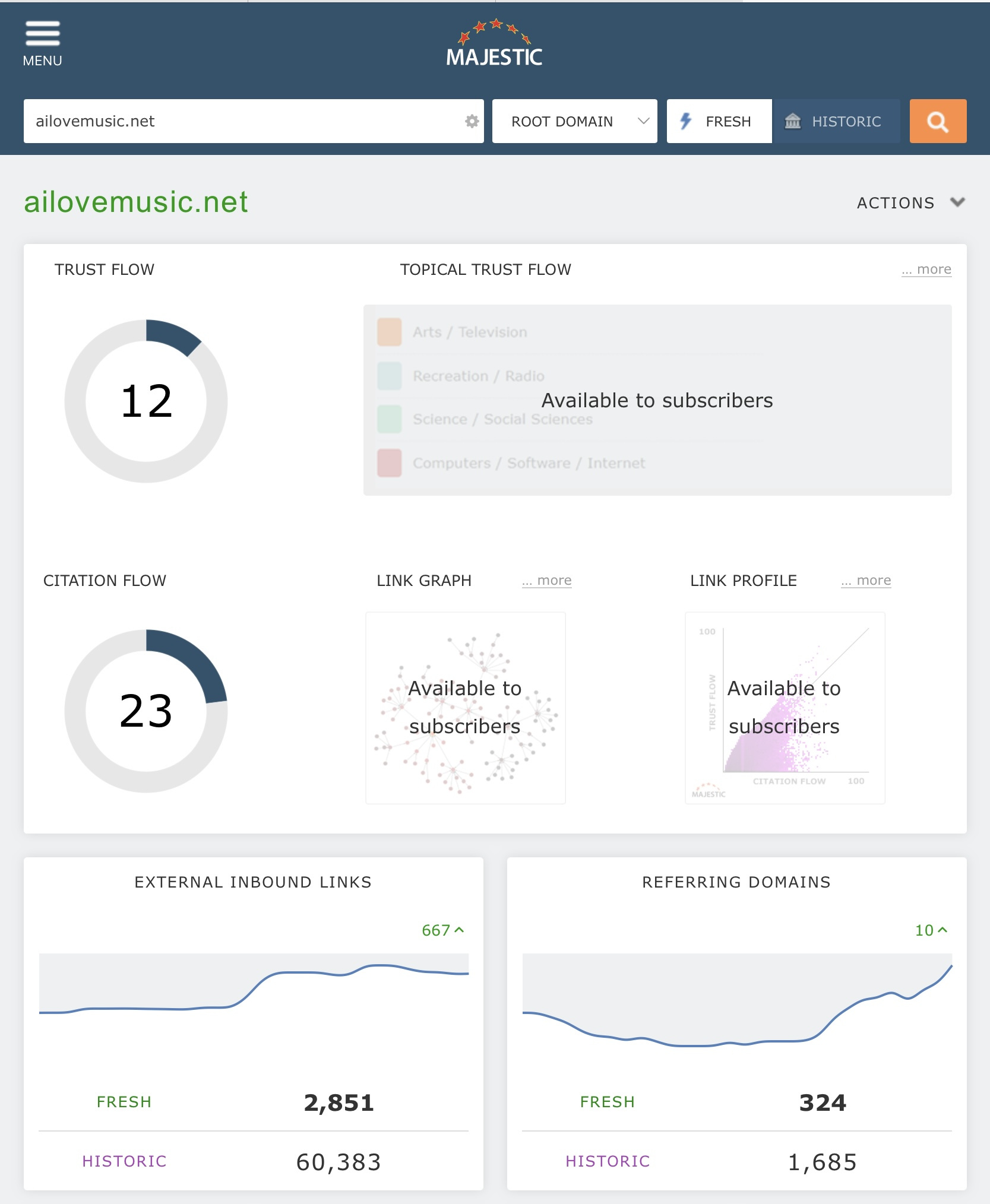
Task: Click the ACTIONS chevron arrow
Action: (957, 202)
